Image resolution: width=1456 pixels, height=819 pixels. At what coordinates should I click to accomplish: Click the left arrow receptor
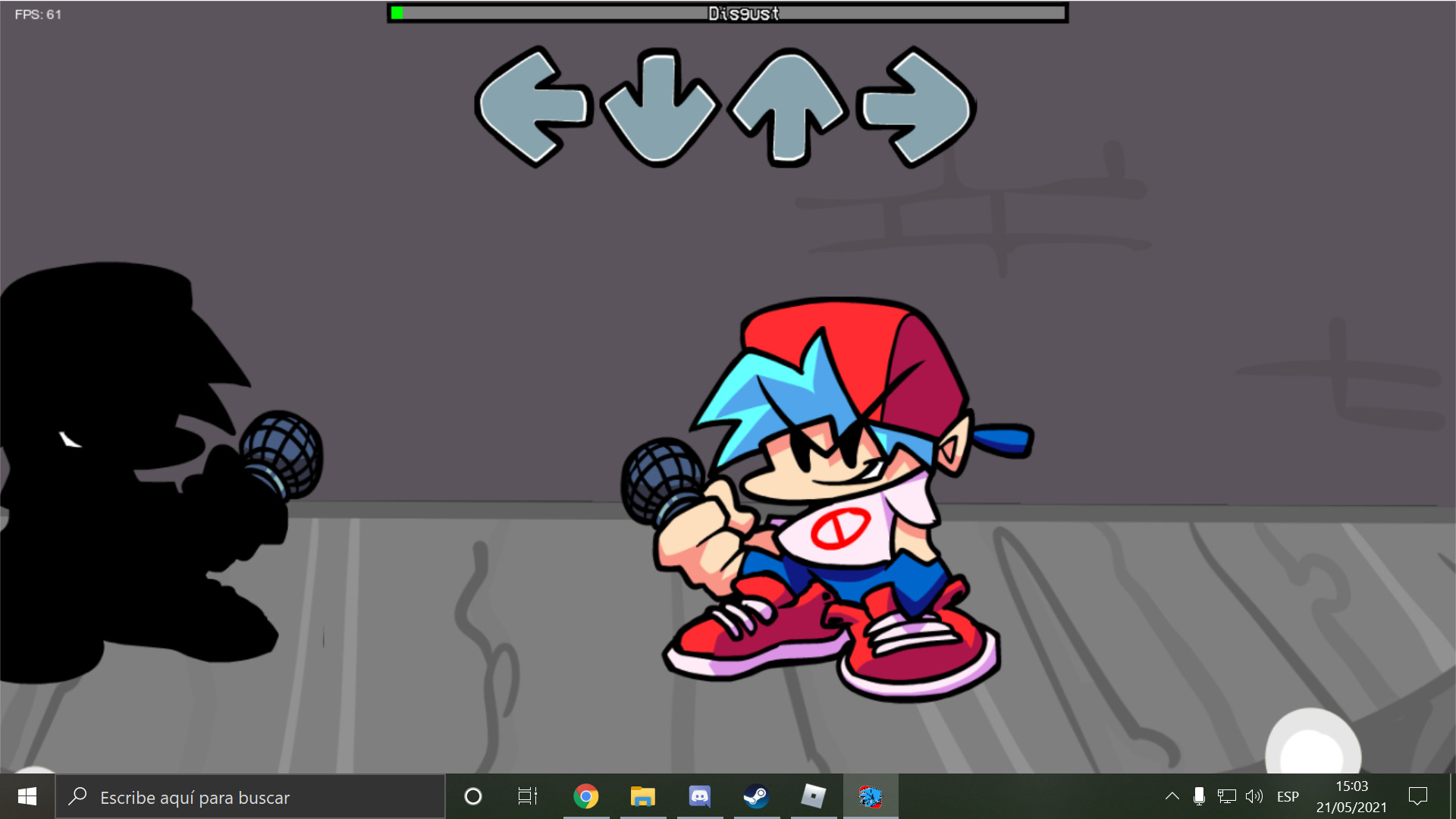[532, 107]
